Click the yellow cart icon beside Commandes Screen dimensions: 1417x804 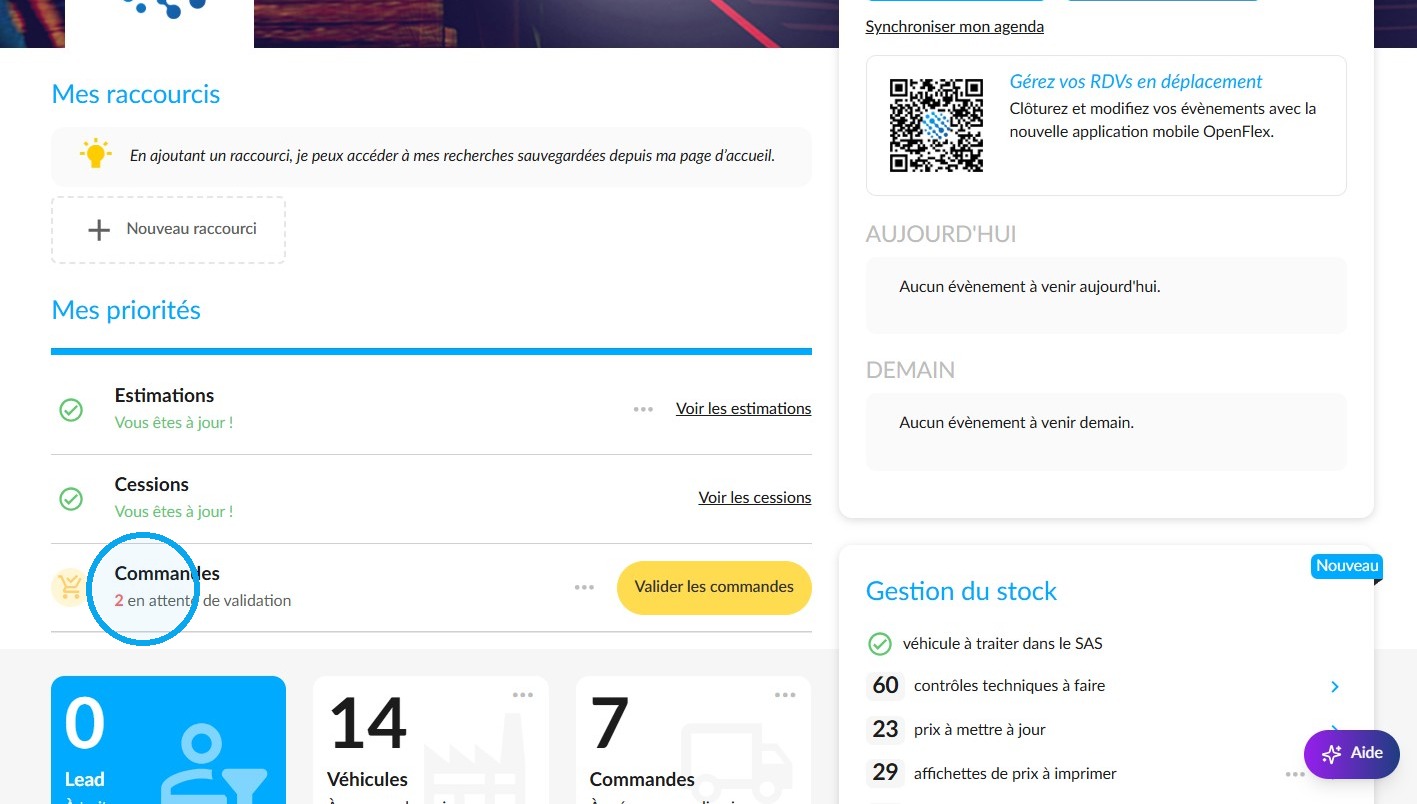(x=69, y=587)
